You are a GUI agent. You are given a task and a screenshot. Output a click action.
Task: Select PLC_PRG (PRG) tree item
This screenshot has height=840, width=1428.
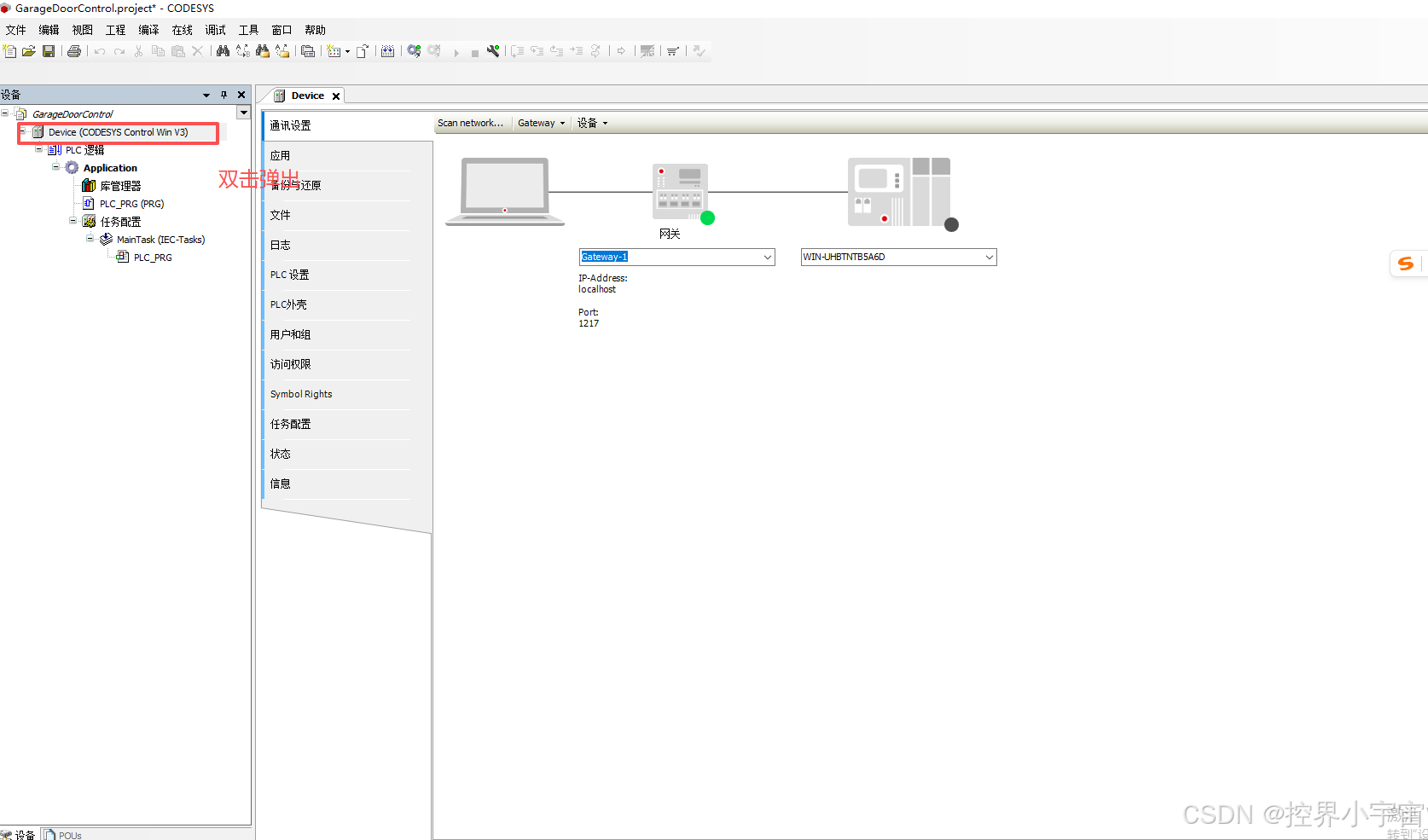click(x=131, y=204)
